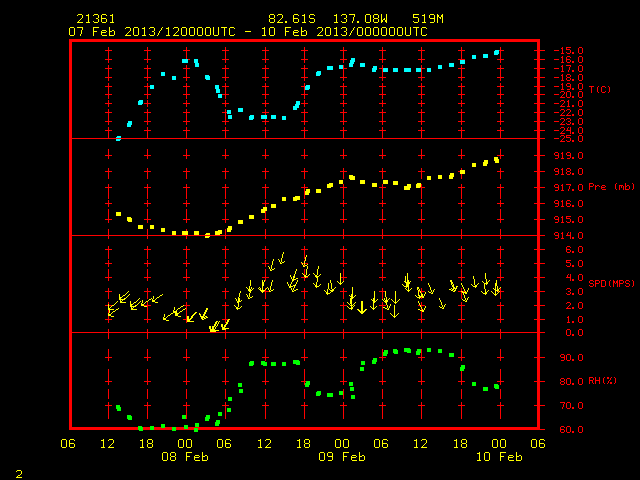Screen dimensions: 640x480
Task: Click the 137.08W longitude text
Action: coord(360,19)
